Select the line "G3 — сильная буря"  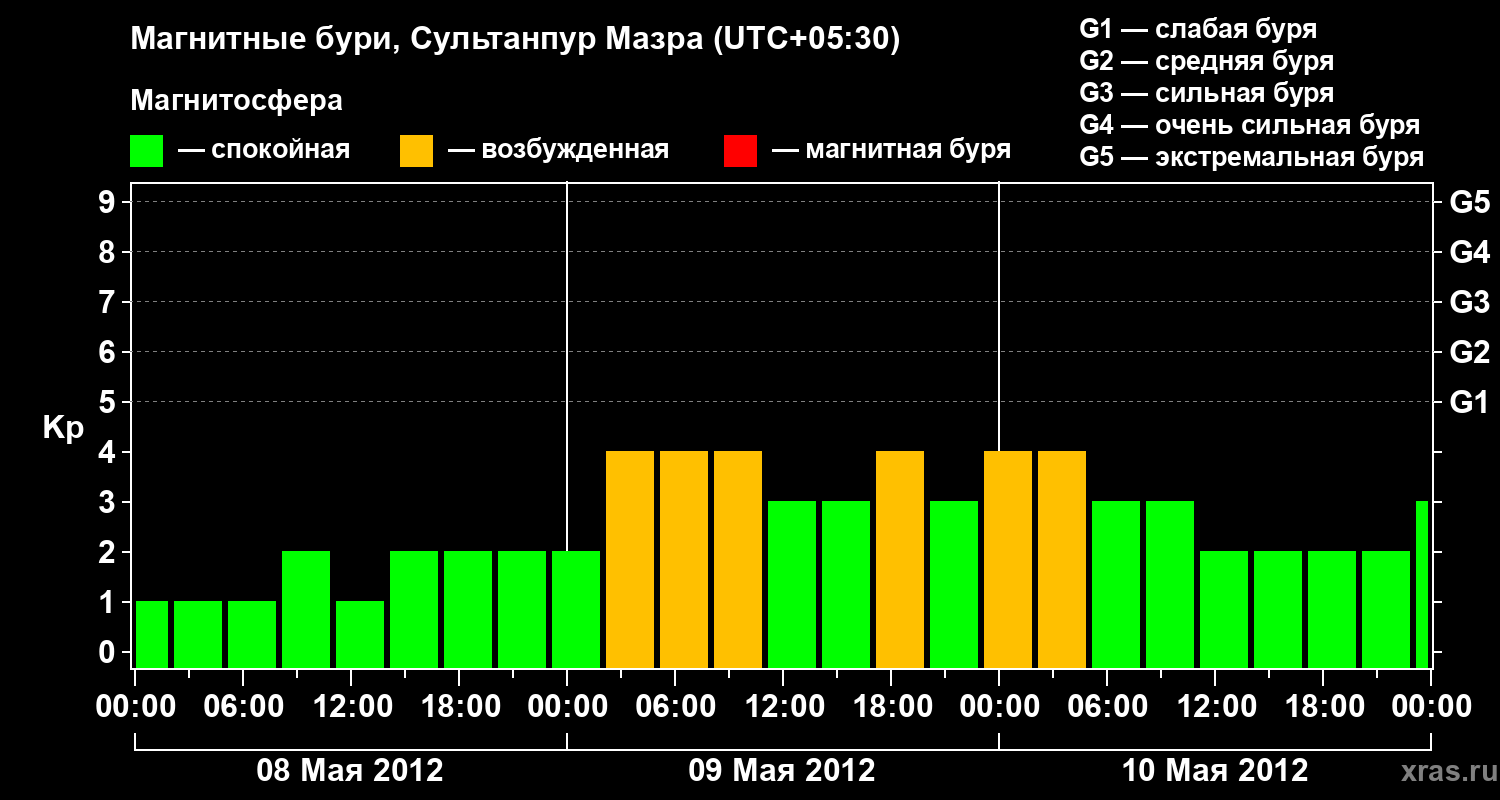click(1207, 92)
